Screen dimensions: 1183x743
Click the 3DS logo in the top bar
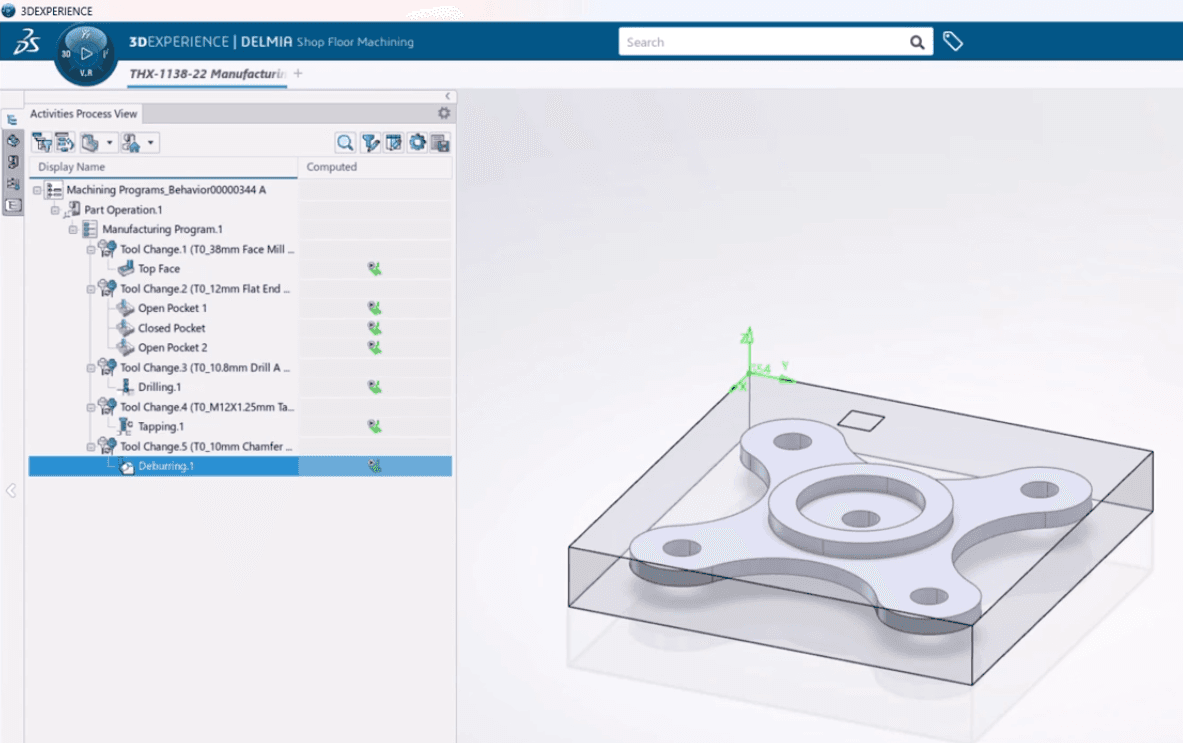coord(26,42)
